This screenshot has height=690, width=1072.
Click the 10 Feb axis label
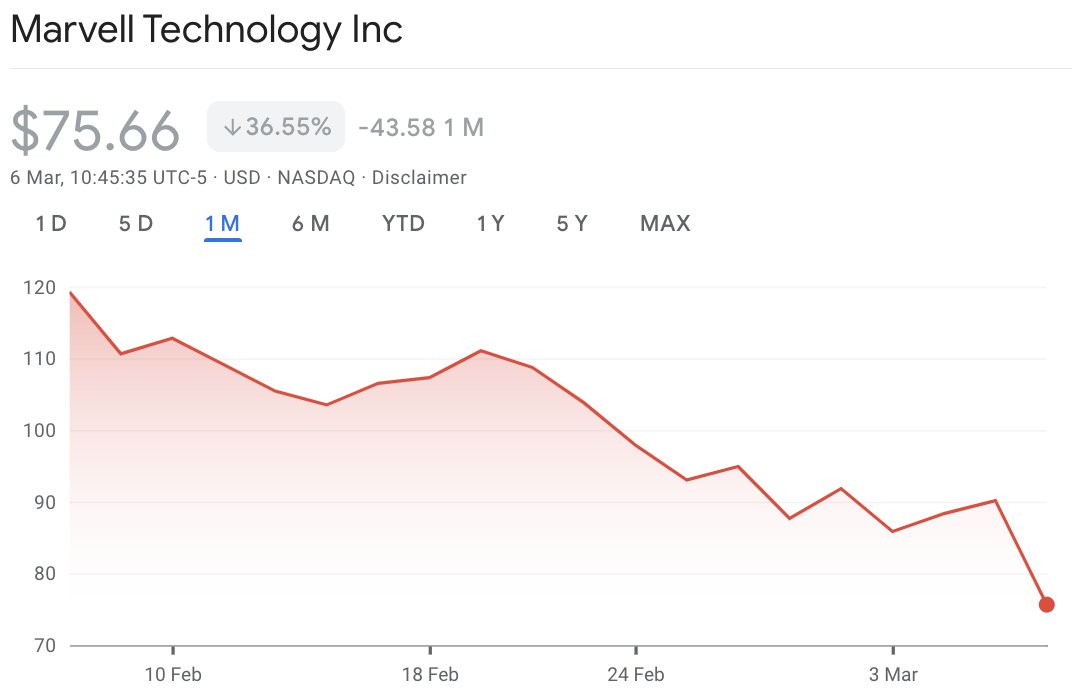(173, 675)
